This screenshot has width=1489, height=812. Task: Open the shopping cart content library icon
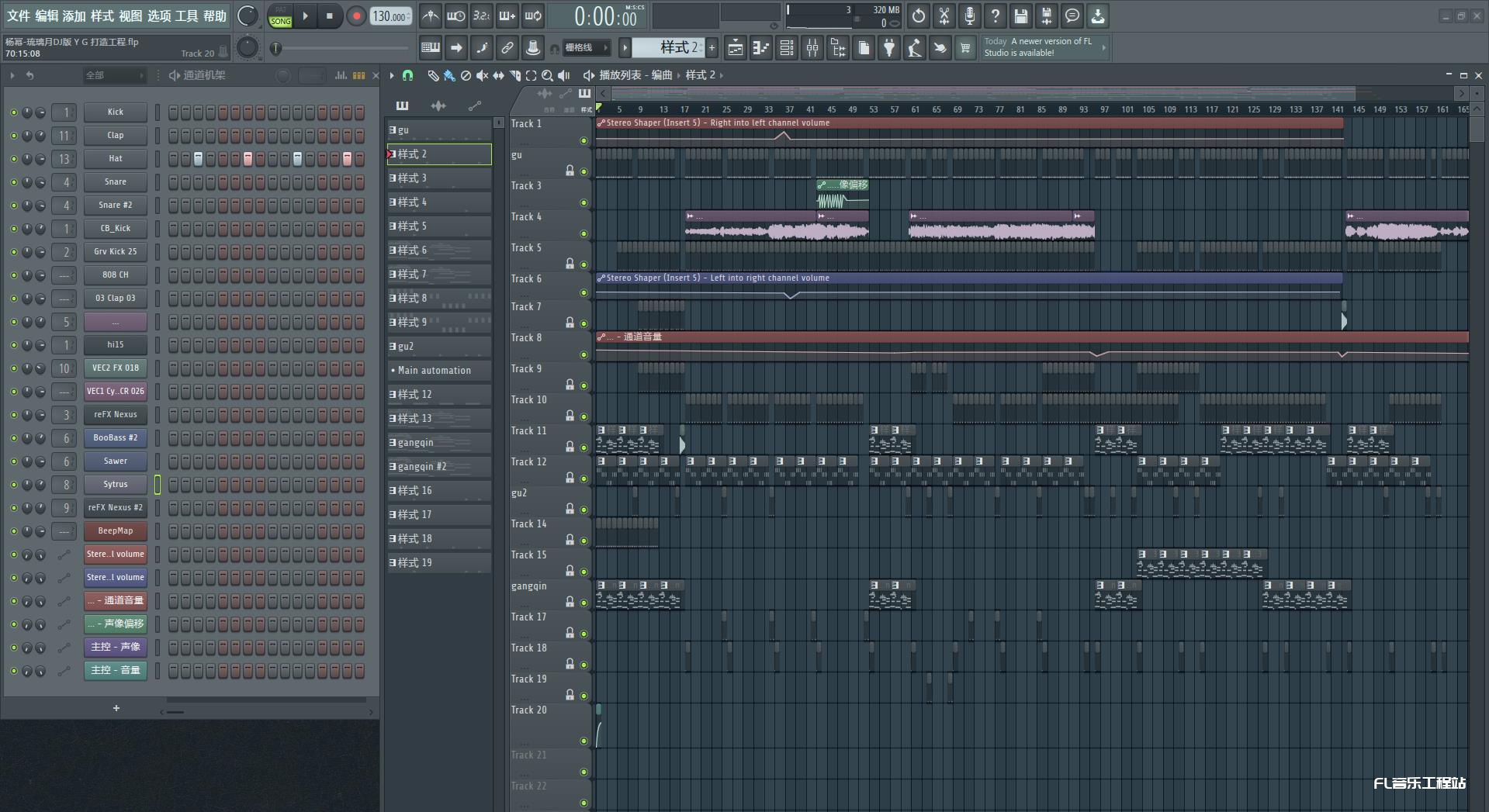tap(965, 48)
